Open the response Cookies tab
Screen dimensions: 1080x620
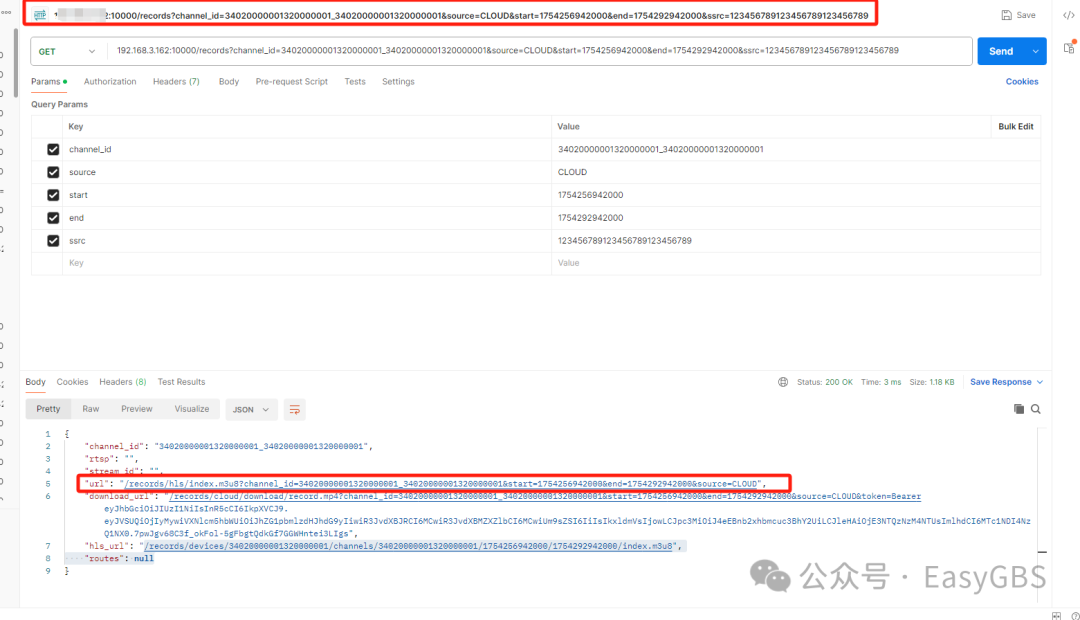pyautogui.click(x=72, y=382)
